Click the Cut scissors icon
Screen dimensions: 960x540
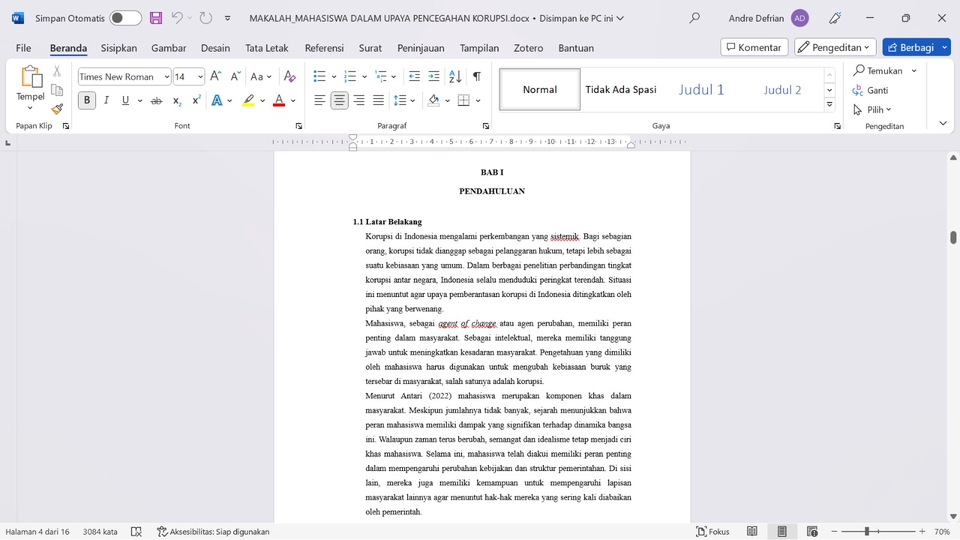57,72
